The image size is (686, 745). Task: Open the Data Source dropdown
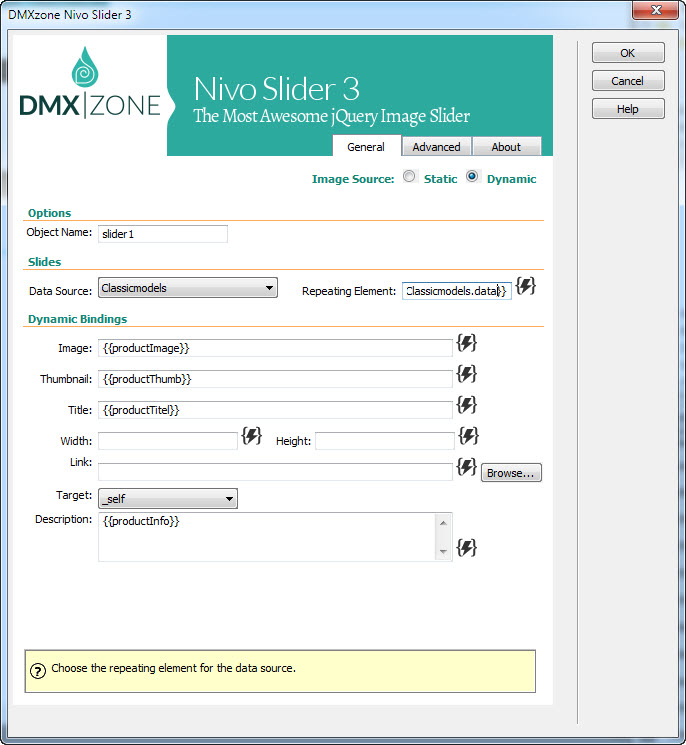188,288
